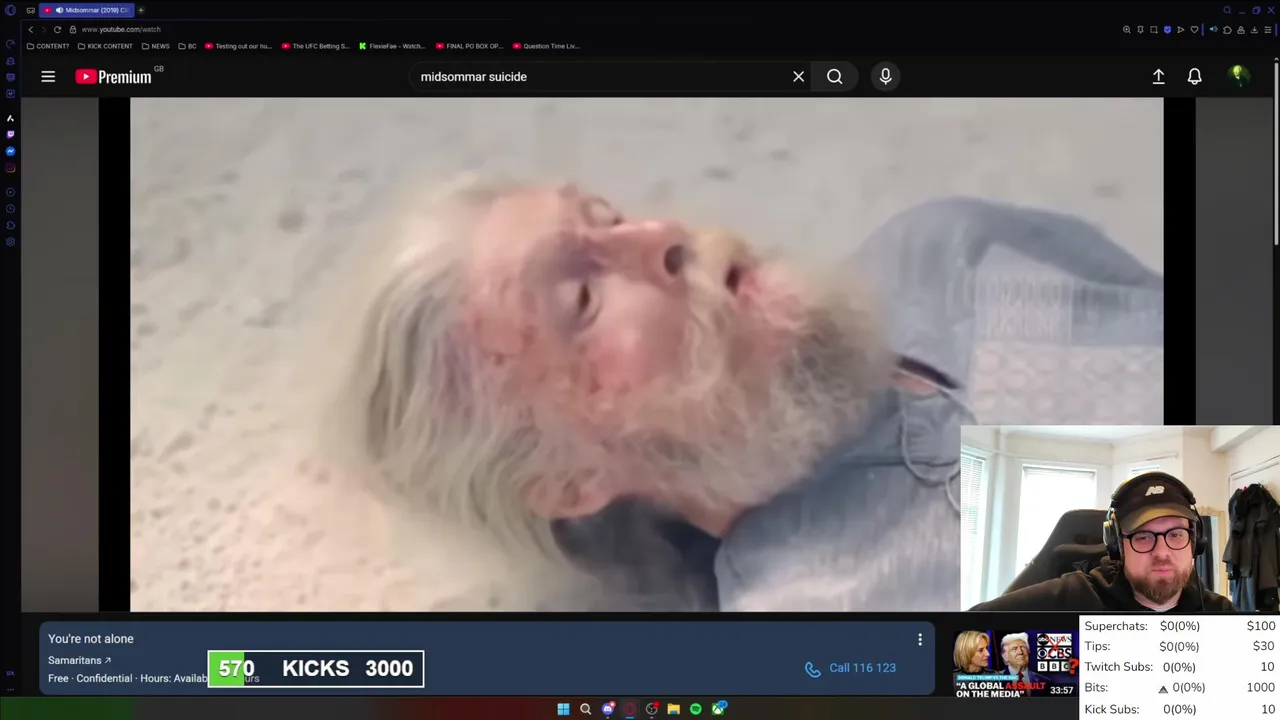Reload the page

(57, 29)
